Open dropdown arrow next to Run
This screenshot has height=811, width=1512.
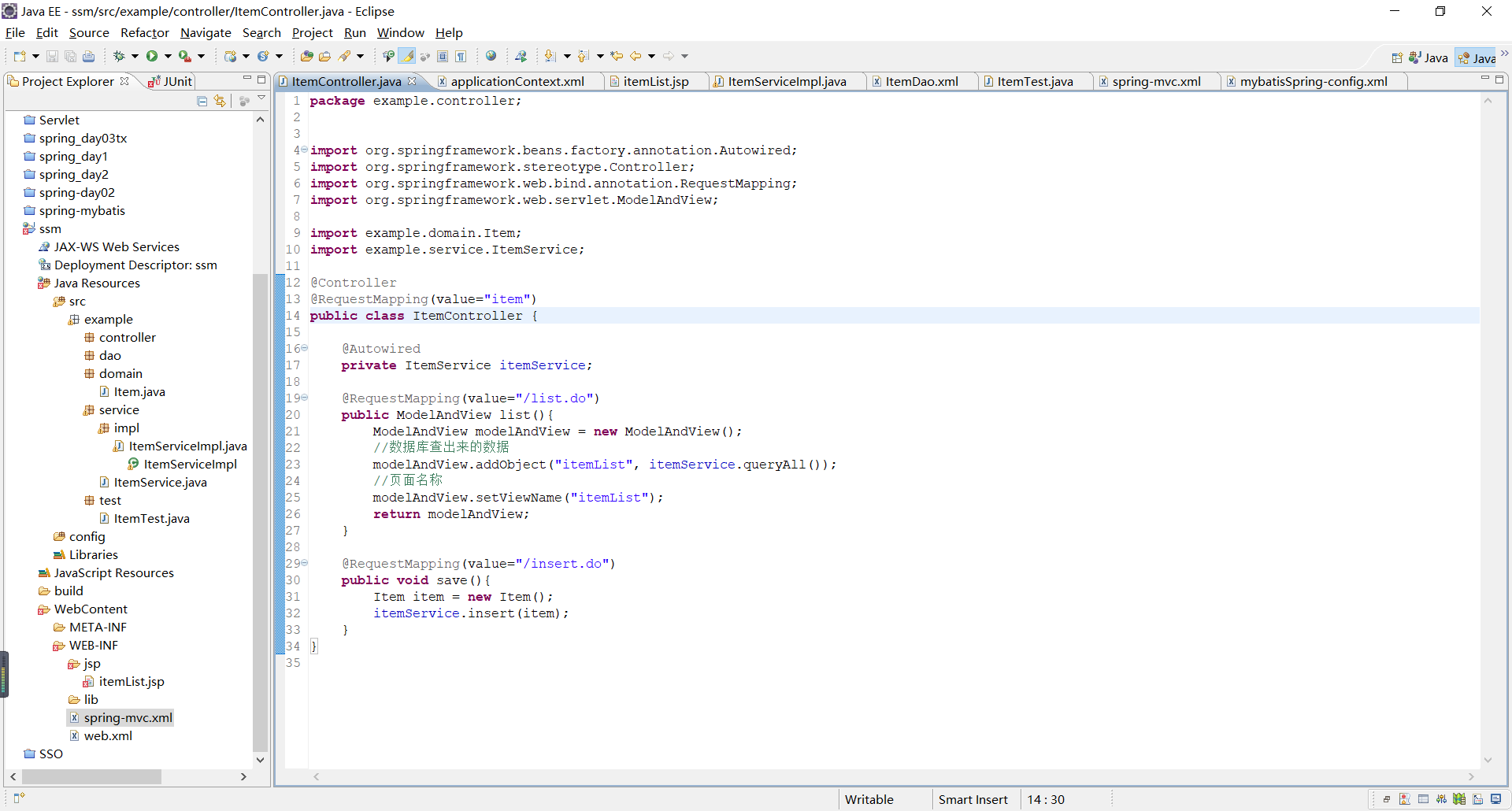(168, 56)
